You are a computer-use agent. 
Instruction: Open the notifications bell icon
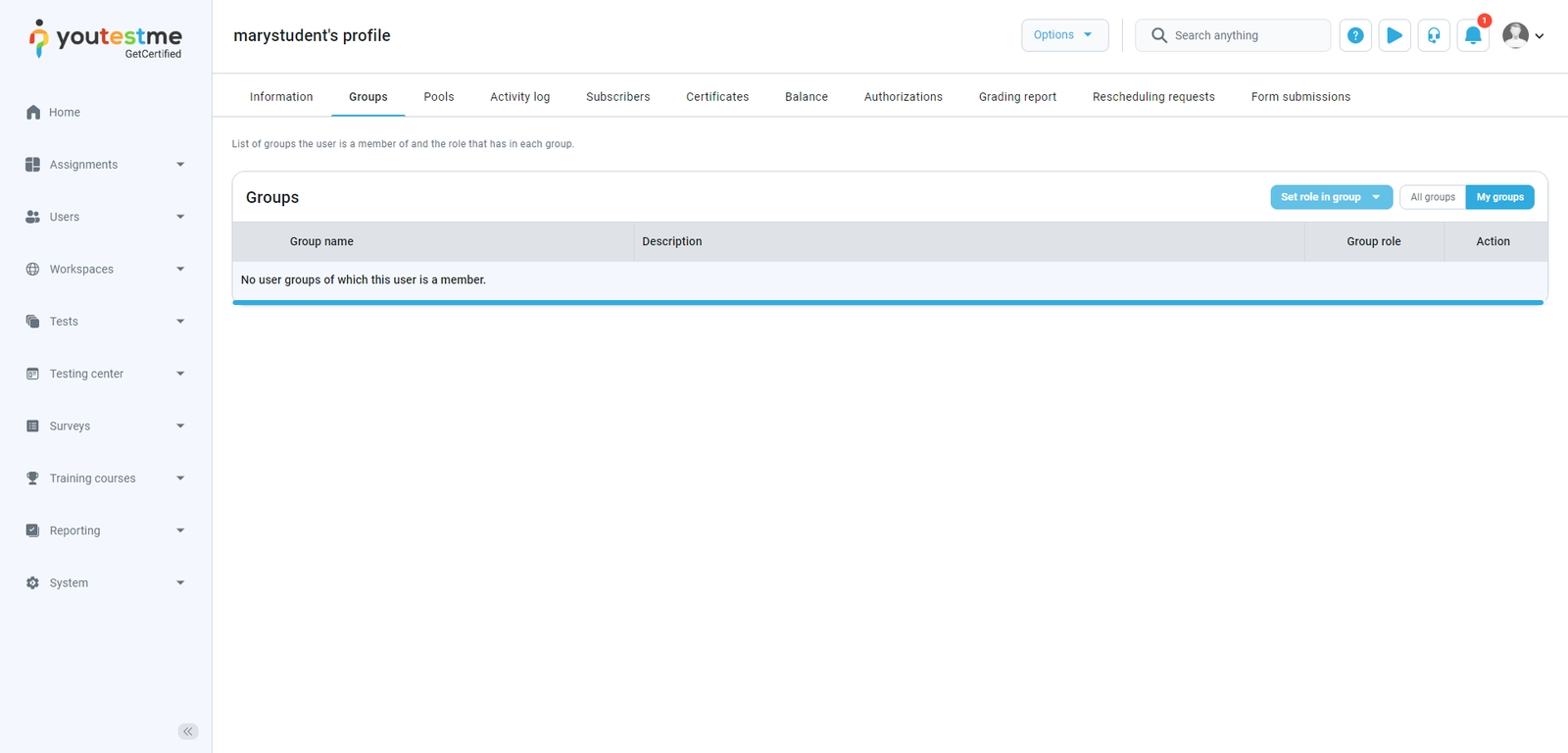click(1473, 35)
